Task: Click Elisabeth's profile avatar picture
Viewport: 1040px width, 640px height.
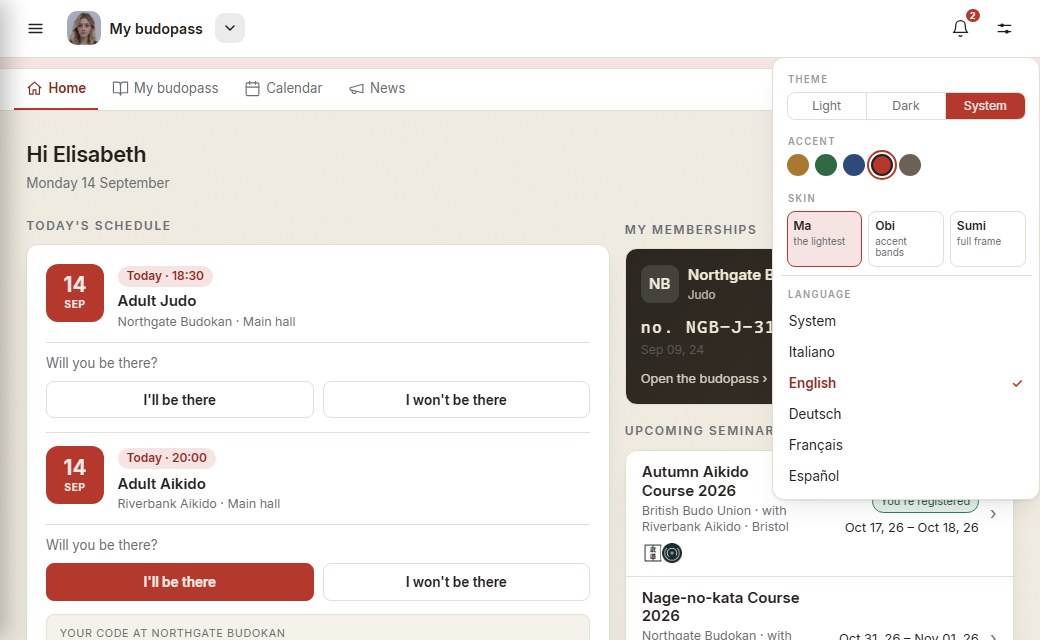Action: coord(84,29)
